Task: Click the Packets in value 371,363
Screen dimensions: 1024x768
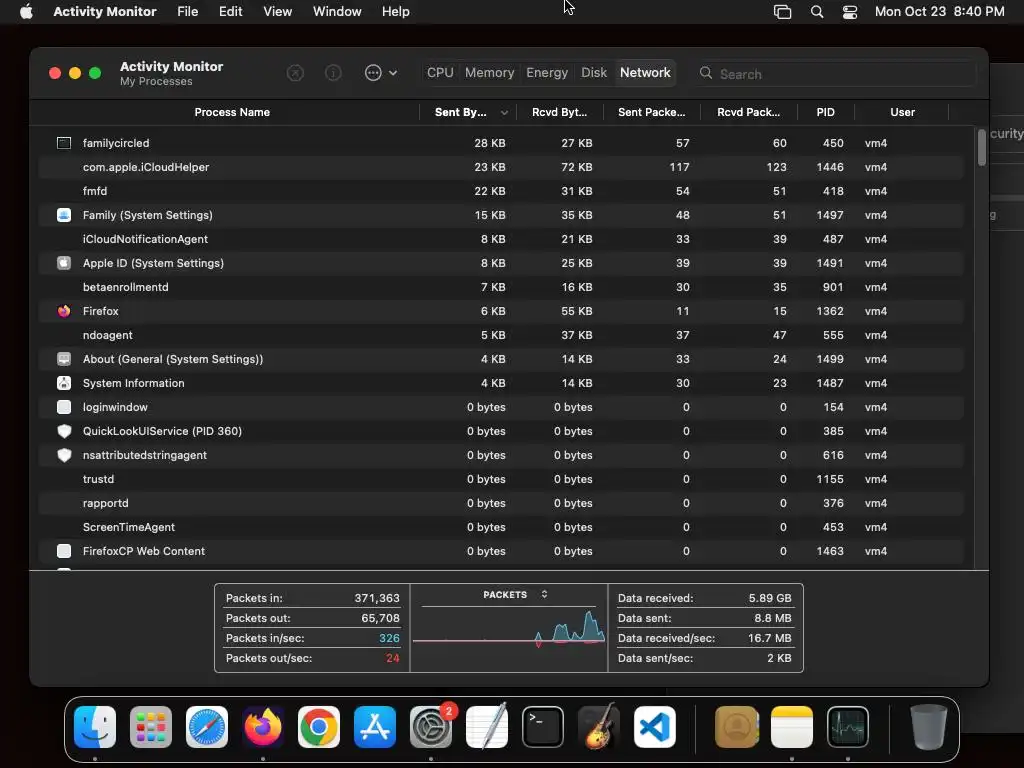Action: [377, 598]
